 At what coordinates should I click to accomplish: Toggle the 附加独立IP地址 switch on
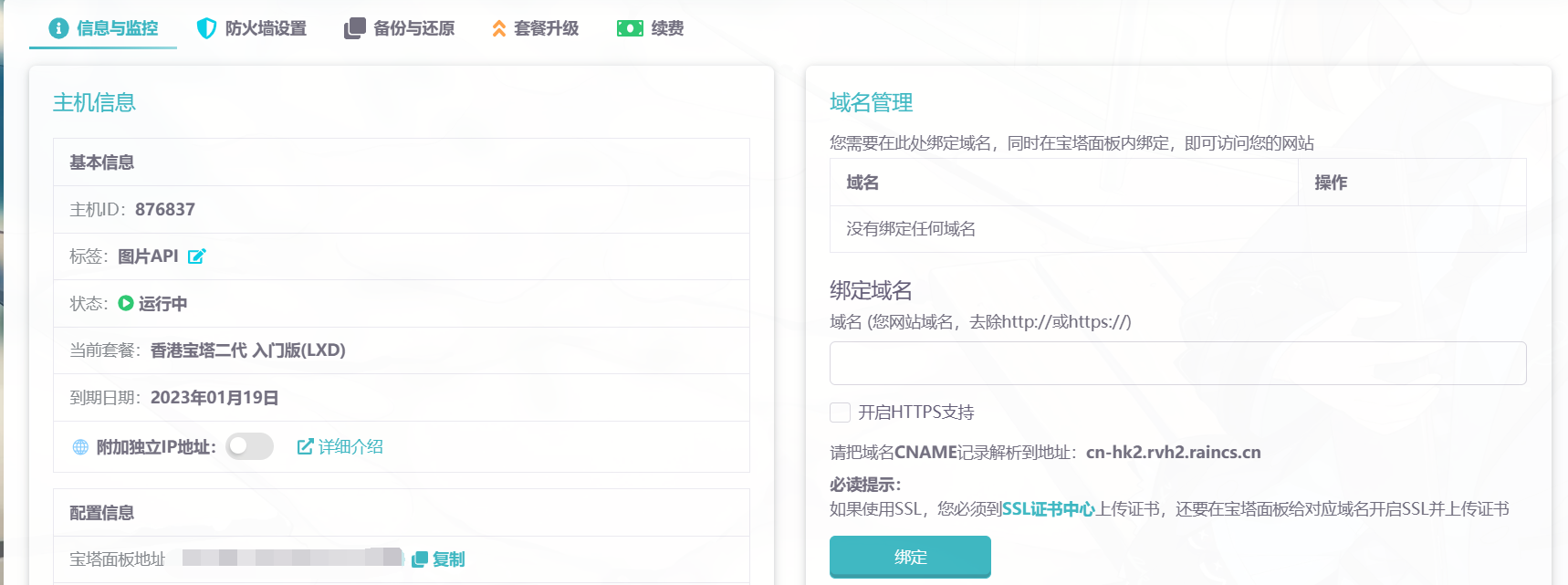point(249,446)
